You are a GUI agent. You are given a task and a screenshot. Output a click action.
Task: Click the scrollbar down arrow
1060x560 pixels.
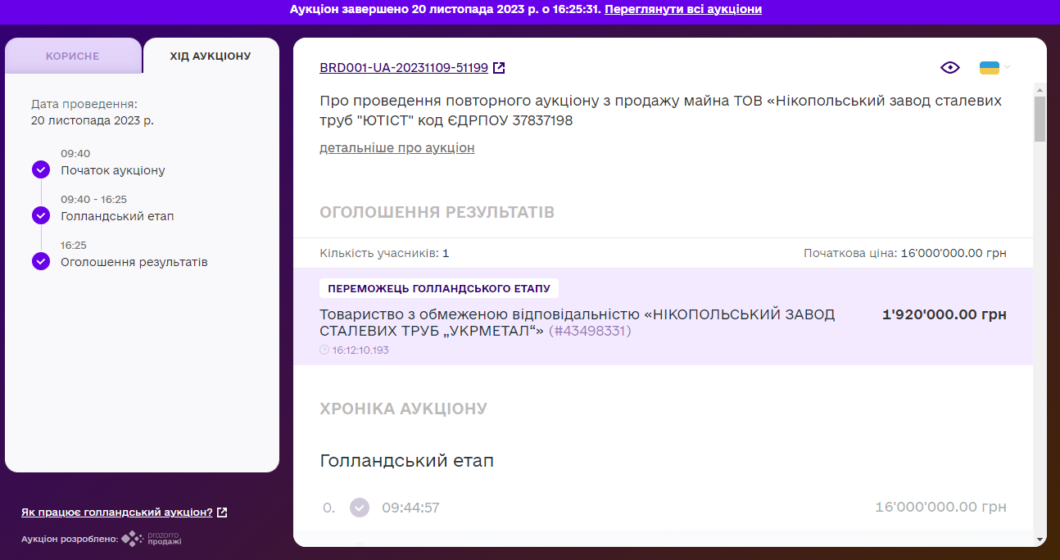tap(1040, 540)
